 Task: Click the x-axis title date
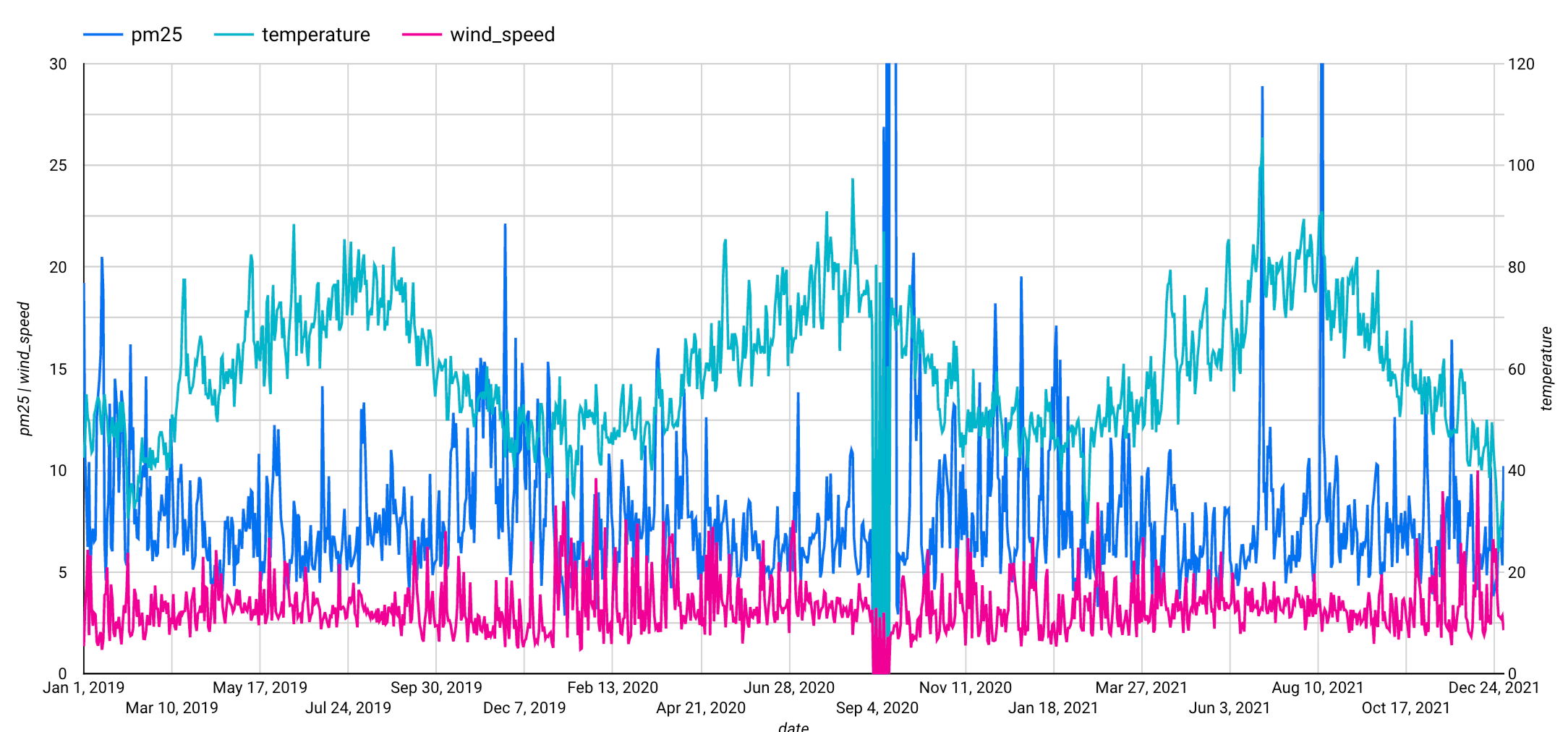[x=793, y=726]
